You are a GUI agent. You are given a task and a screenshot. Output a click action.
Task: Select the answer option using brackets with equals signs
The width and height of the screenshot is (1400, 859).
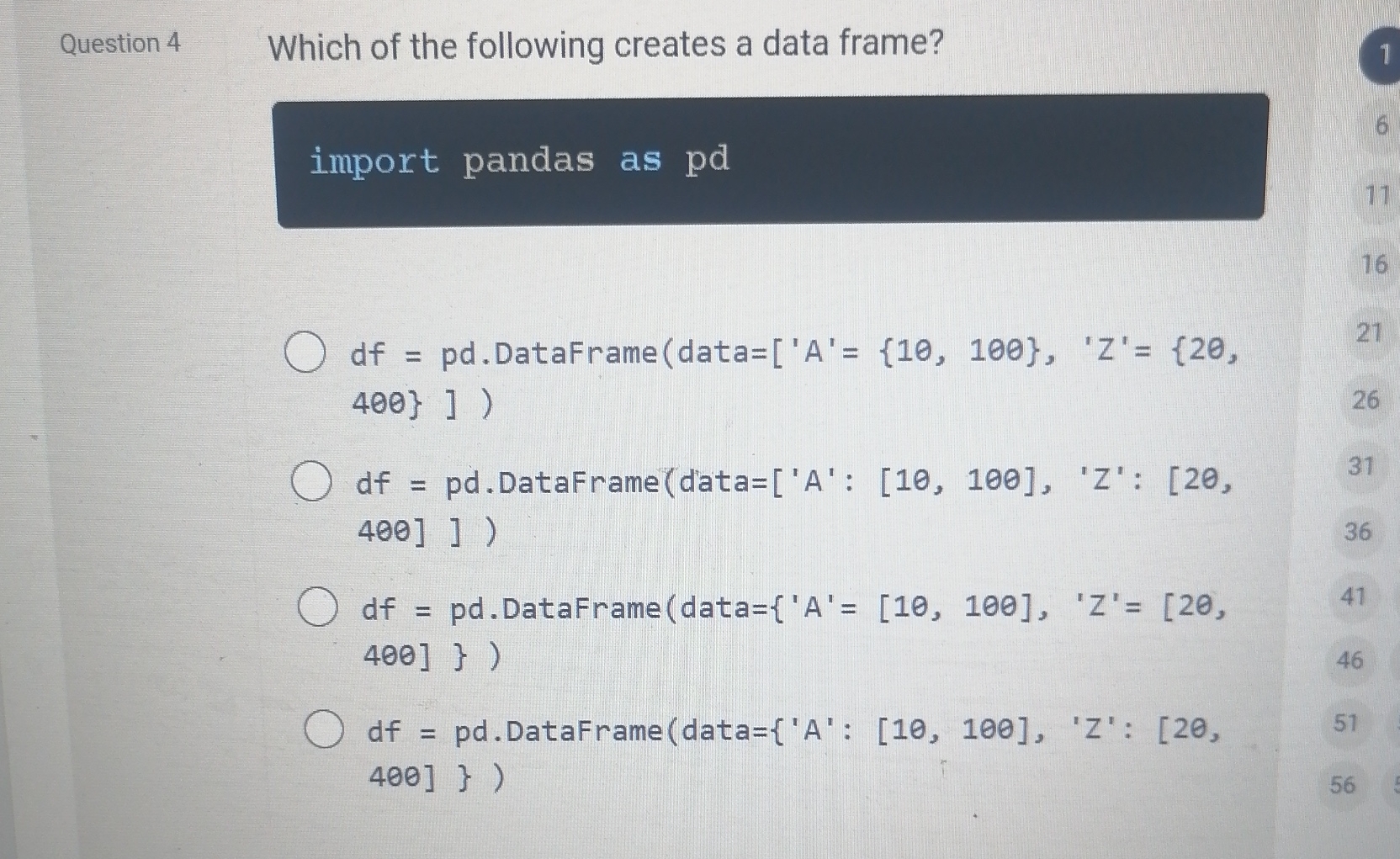pos(308,353)
